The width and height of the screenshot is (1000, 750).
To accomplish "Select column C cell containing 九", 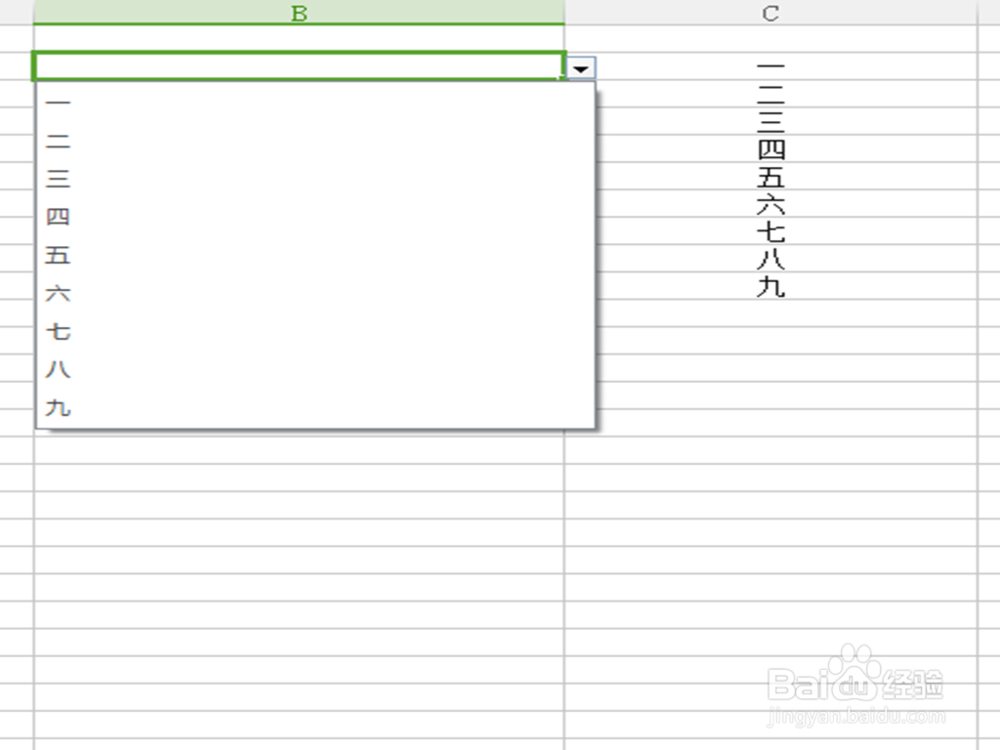I will [x=770, y=286].
